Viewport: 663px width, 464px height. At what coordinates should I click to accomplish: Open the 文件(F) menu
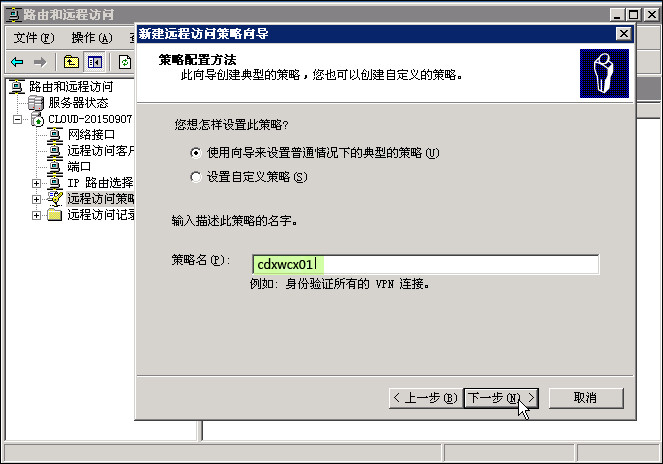(34, 38)
